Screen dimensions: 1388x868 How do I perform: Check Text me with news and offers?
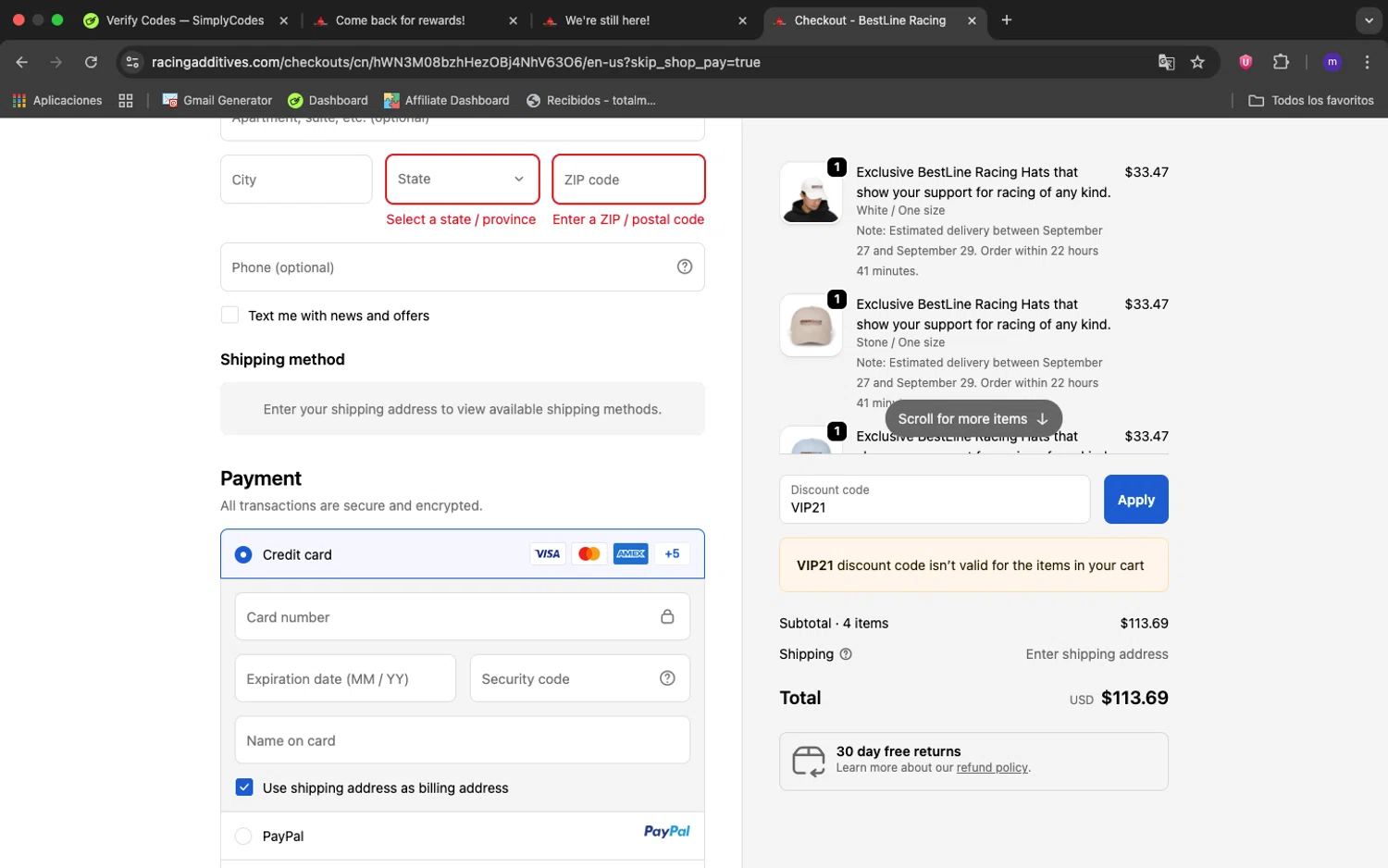tap(229, 316)
